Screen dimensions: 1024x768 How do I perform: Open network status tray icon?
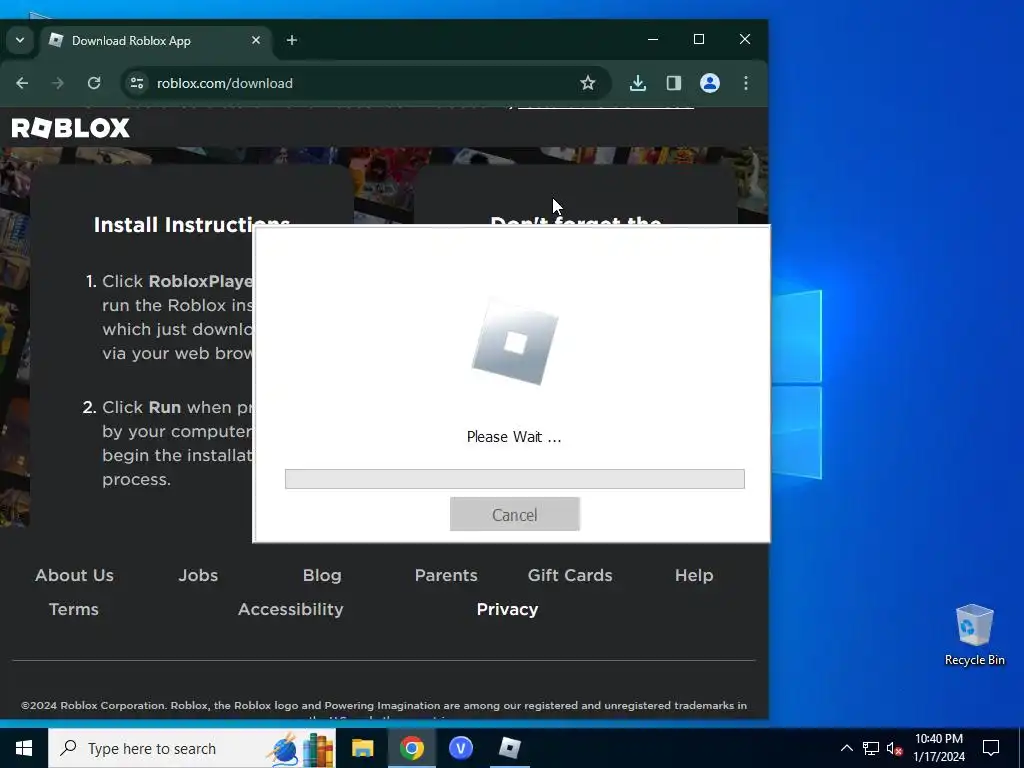[871, 748]
